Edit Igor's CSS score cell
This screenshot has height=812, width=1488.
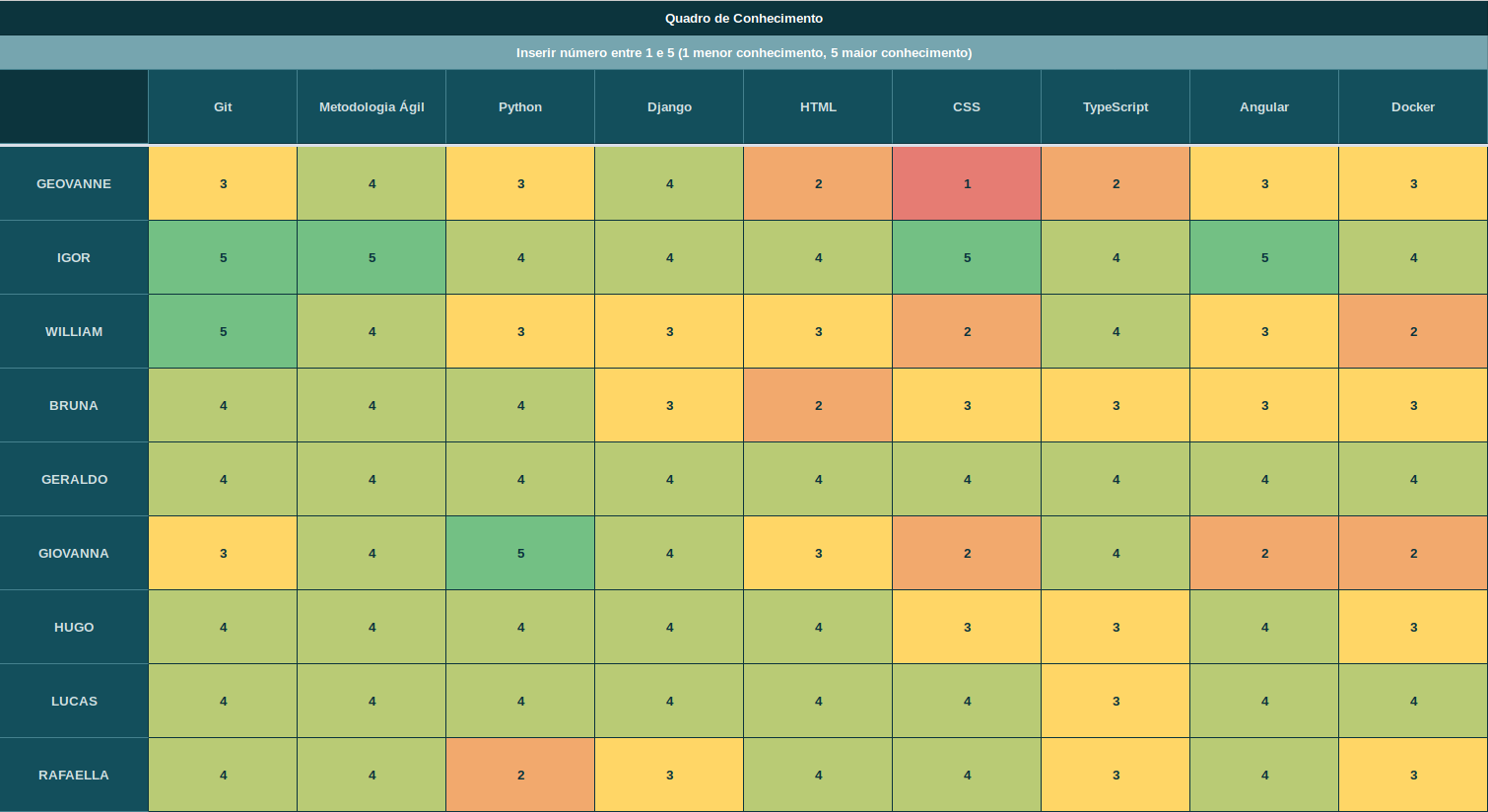point(967,257)
